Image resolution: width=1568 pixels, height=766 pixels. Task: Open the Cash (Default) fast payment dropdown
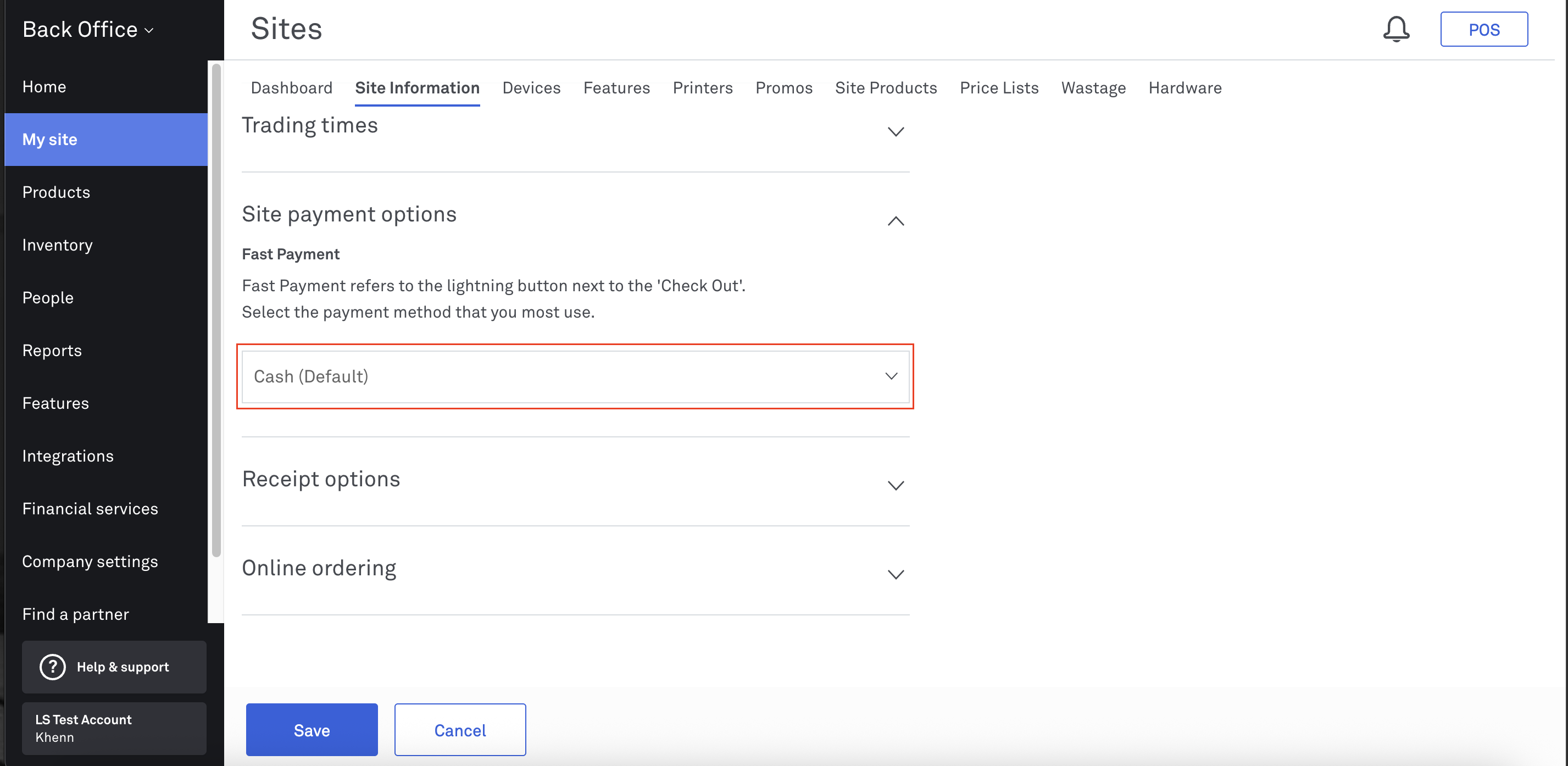tap(575, 376)
